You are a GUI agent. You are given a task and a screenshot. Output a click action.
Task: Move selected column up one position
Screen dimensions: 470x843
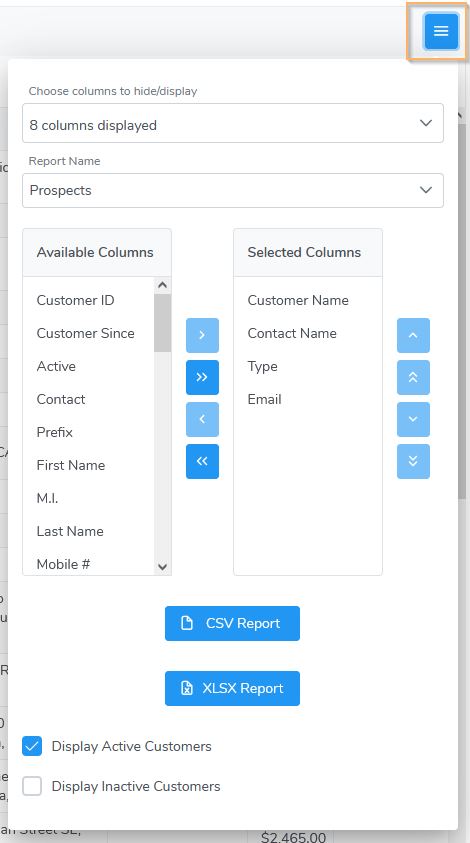(413, 335)
